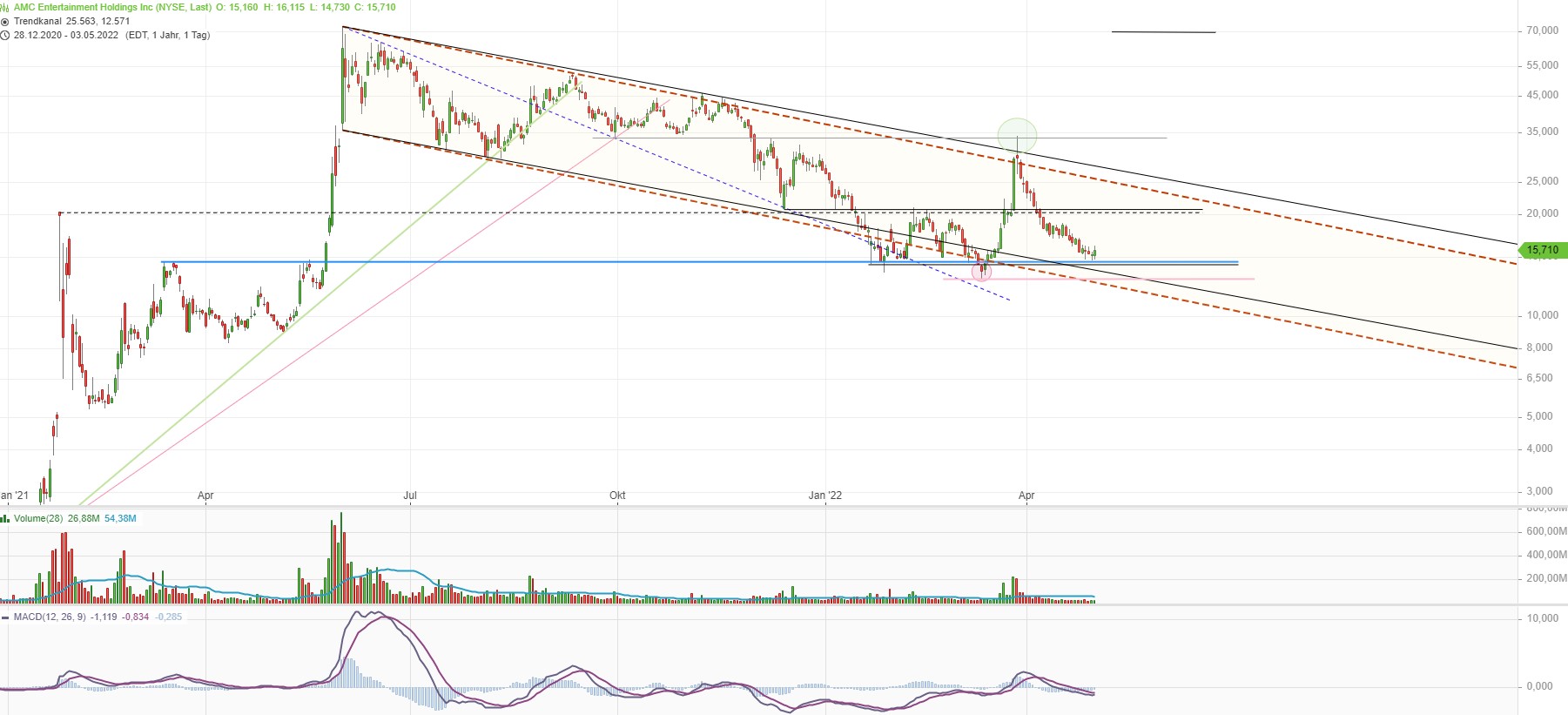Screen dimensions: 1568x715
Task: Click the green current price tag 15,710
Action: [x=1542, y=250]
